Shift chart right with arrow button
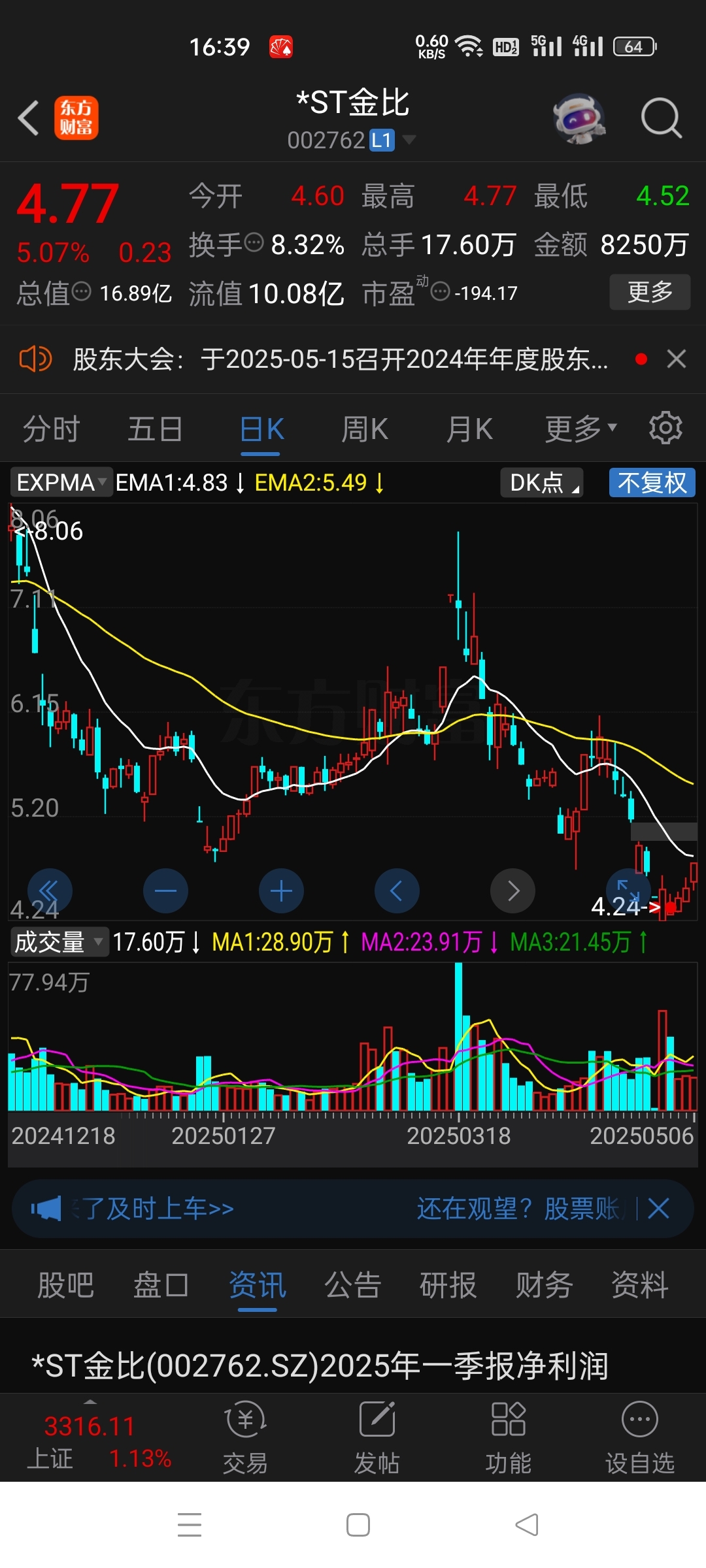 point(513,890)
